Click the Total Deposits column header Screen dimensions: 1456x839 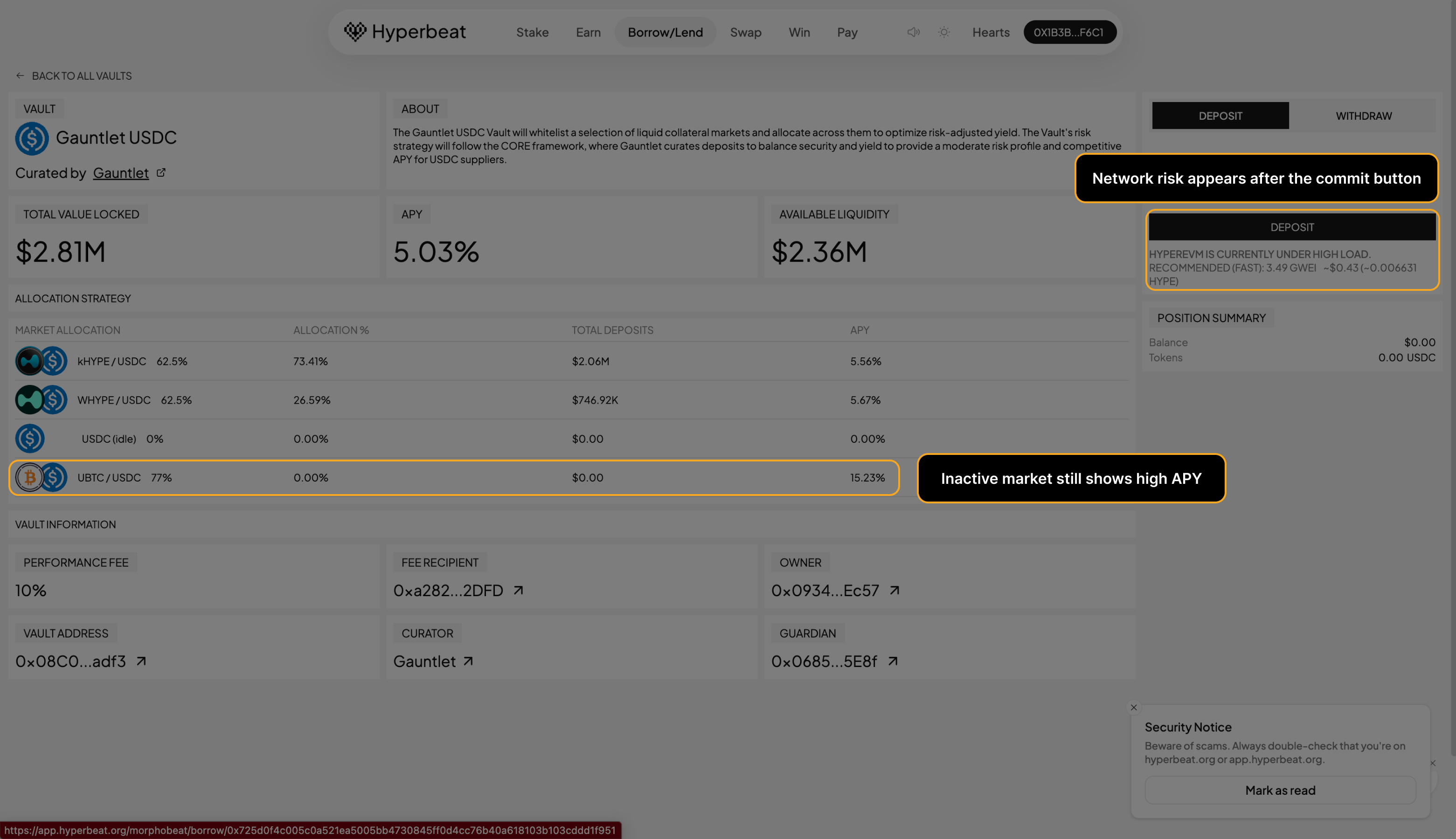pyautogui.click(x=612, y=330)
